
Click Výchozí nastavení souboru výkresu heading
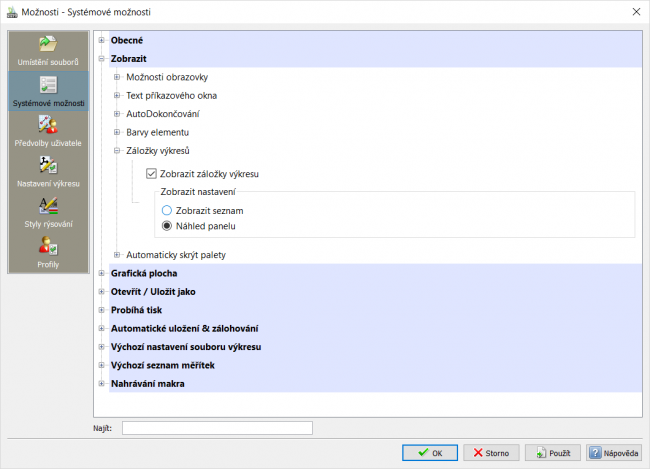[186, 347]
